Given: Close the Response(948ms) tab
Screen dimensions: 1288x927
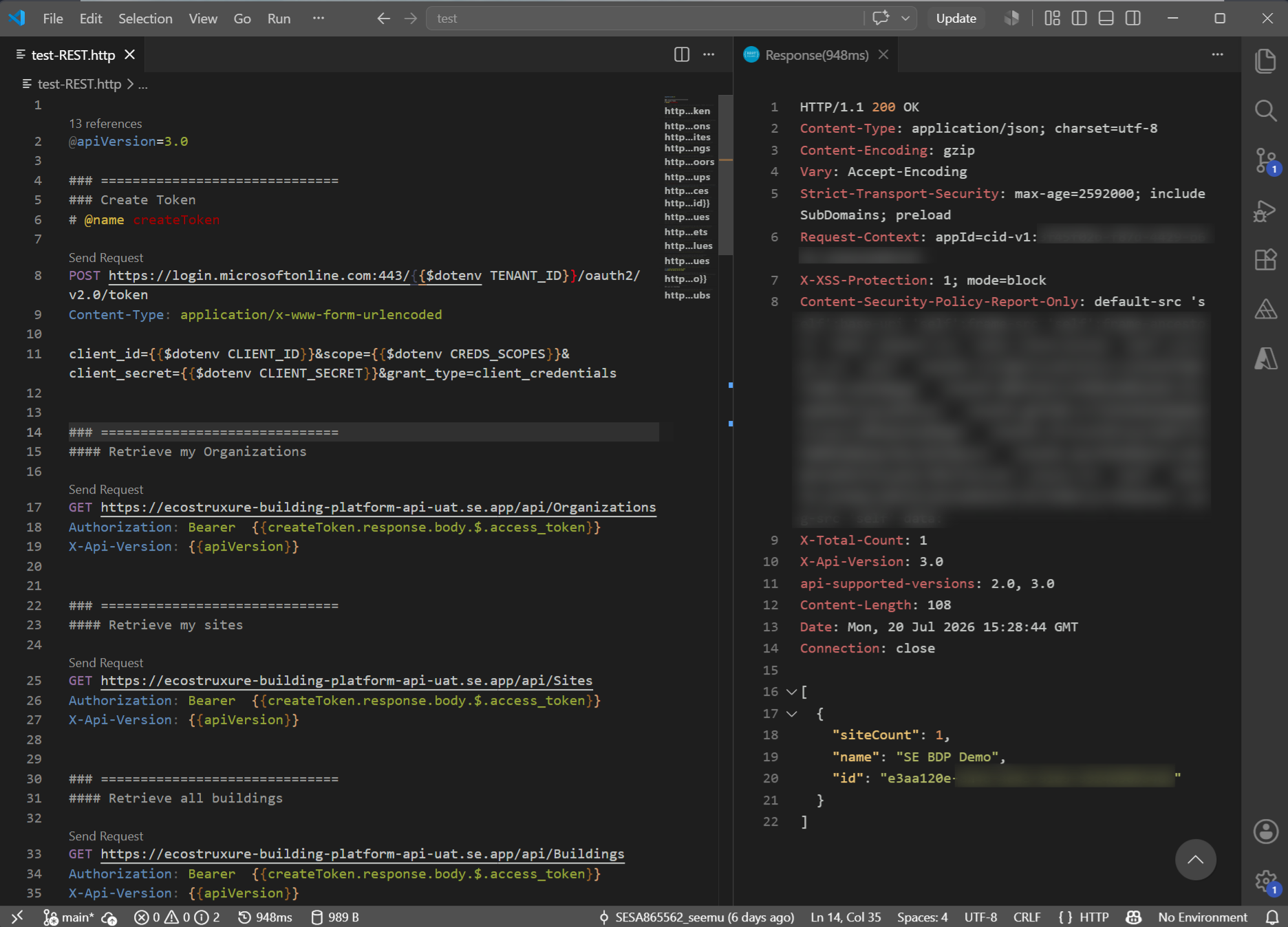Looking at the screenshot, I should (883, 55).
